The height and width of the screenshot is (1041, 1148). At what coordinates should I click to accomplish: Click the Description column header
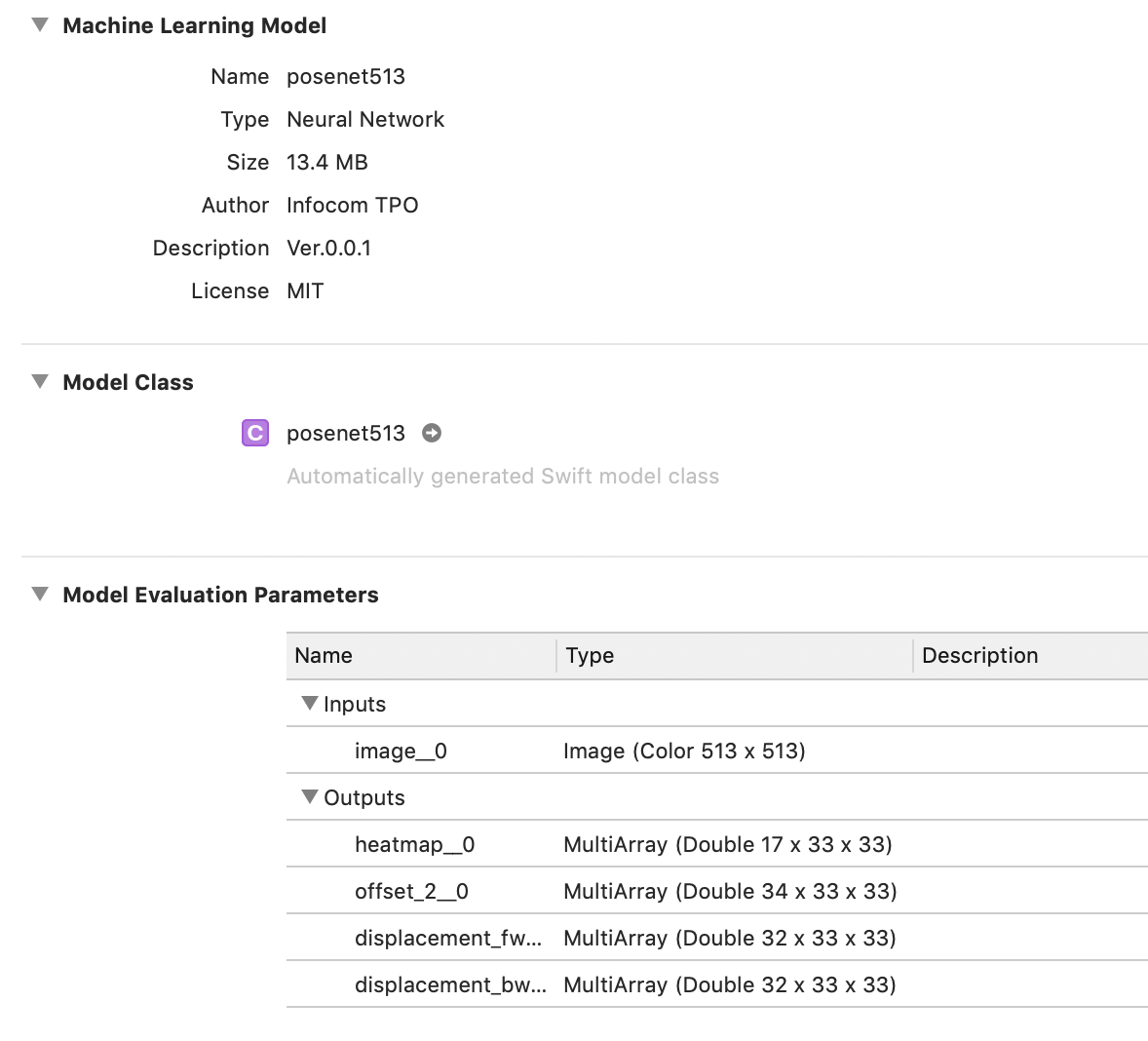[979, 656]
